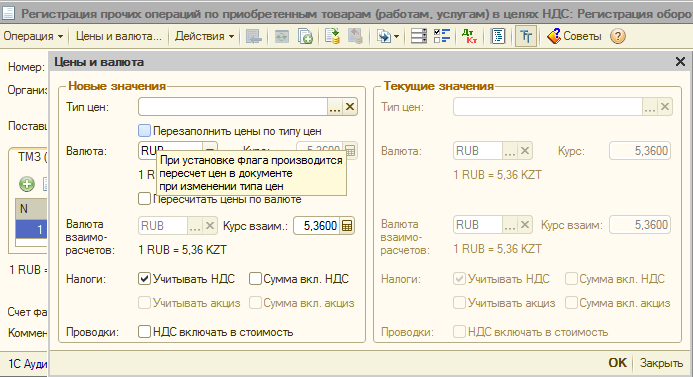Open calculator for Курс взаим. field
Viewport: 693px width, 377px height.
pos(347,226)
